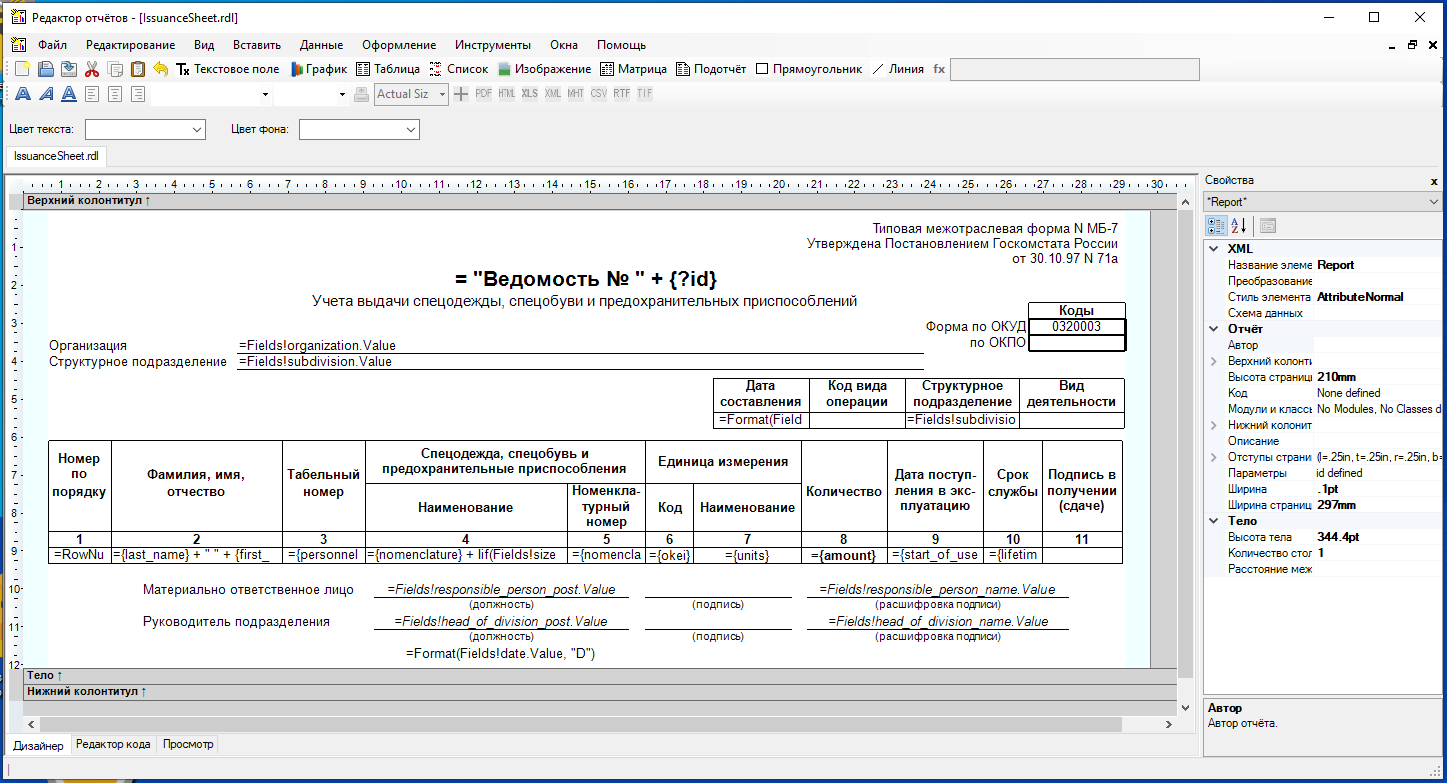1447x783 pixels.
Task: Open the Данные menu
Action: (x=321, y=45)
